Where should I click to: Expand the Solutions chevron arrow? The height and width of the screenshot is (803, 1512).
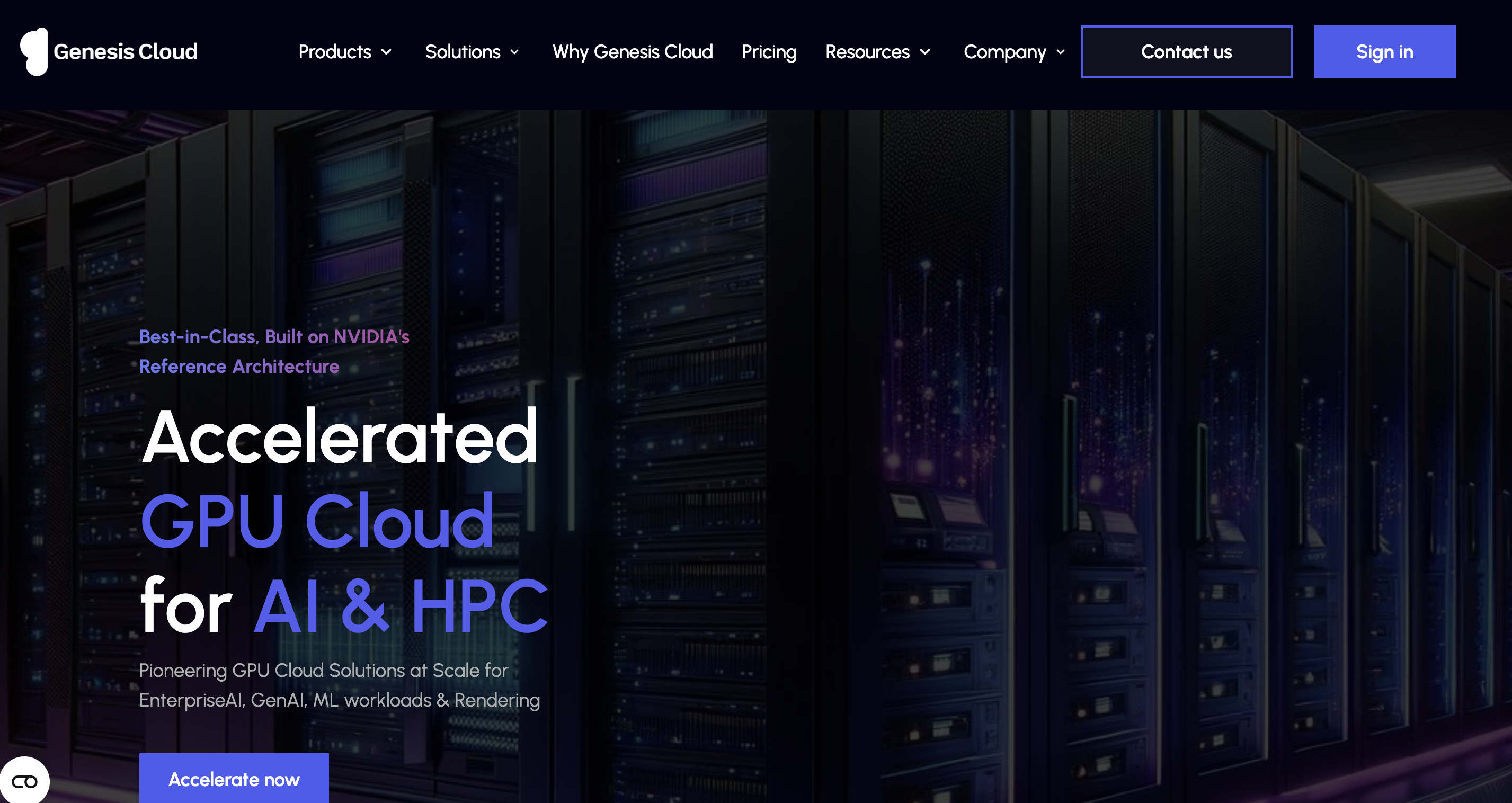pyautogui.click(x=515, y=52)
